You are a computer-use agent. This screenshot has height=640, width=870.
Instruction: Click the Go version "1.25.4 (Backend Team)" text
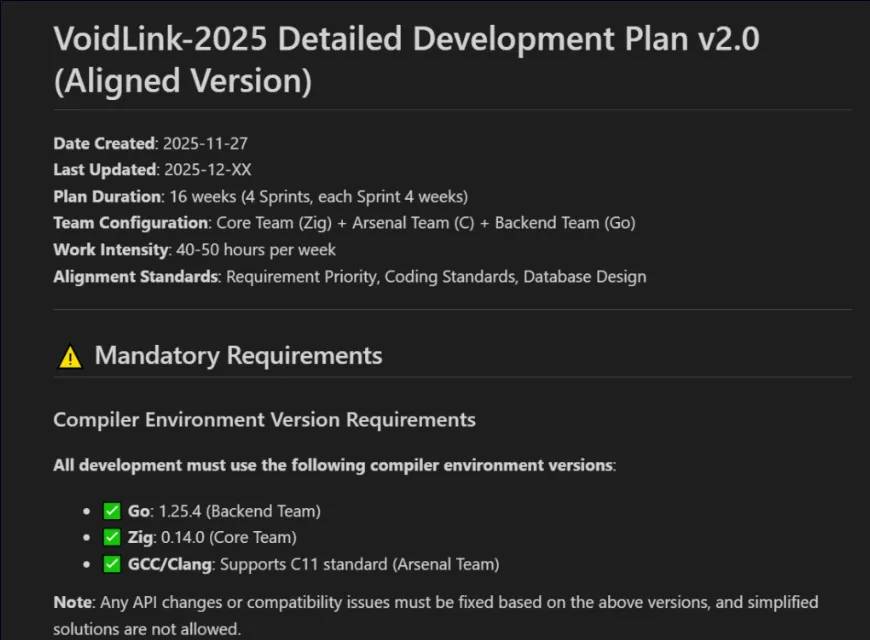pos(239,511)
